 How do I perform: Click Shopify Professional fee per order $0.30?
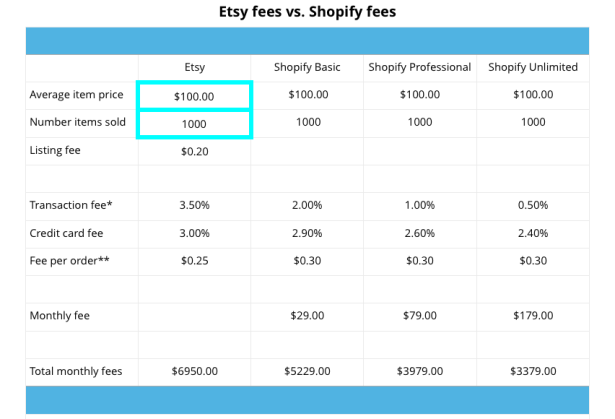[x=420, y=261]
